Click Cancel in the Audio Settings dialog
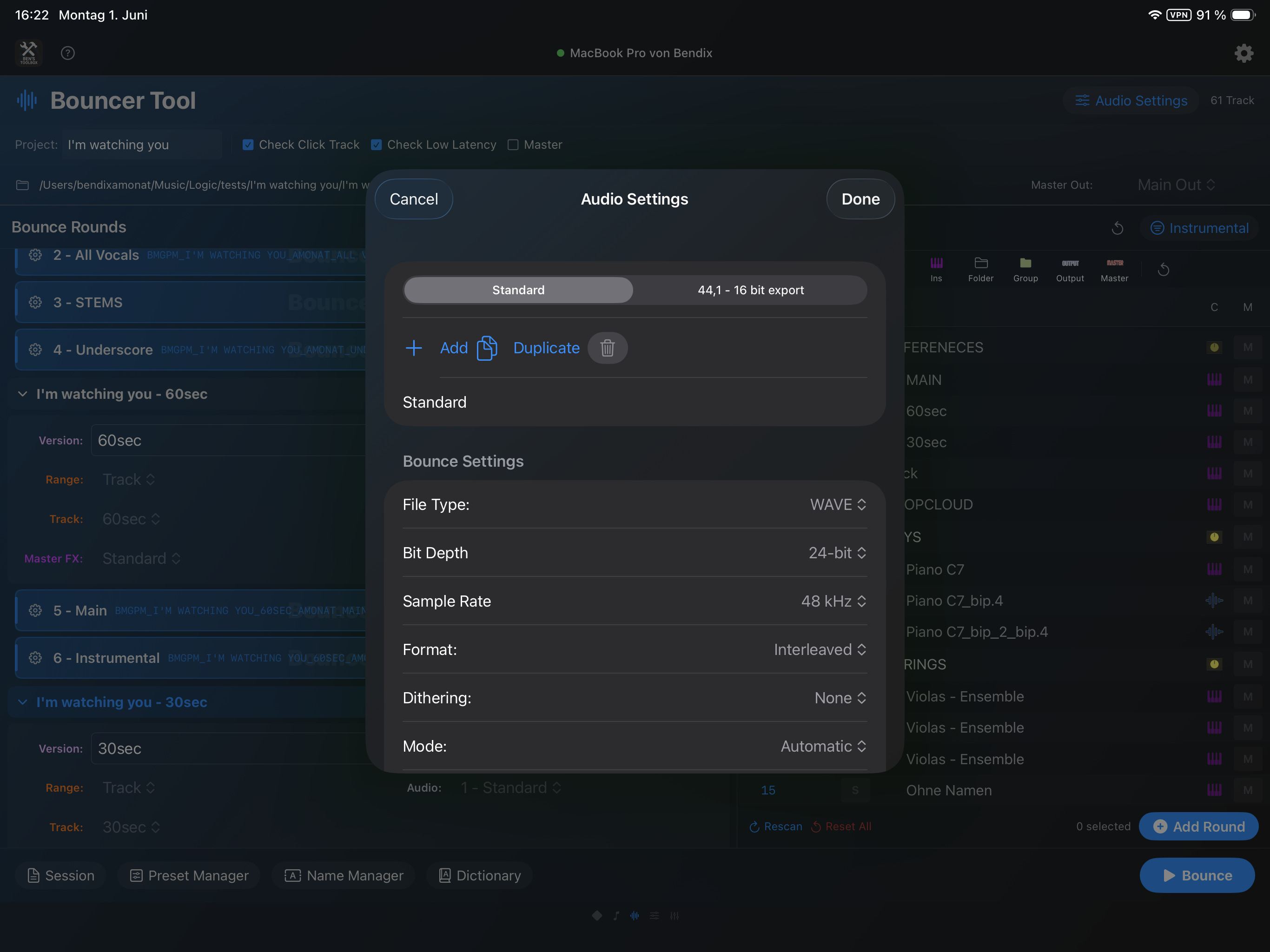This screenshot has height=952, width=1270. (413, 198)
